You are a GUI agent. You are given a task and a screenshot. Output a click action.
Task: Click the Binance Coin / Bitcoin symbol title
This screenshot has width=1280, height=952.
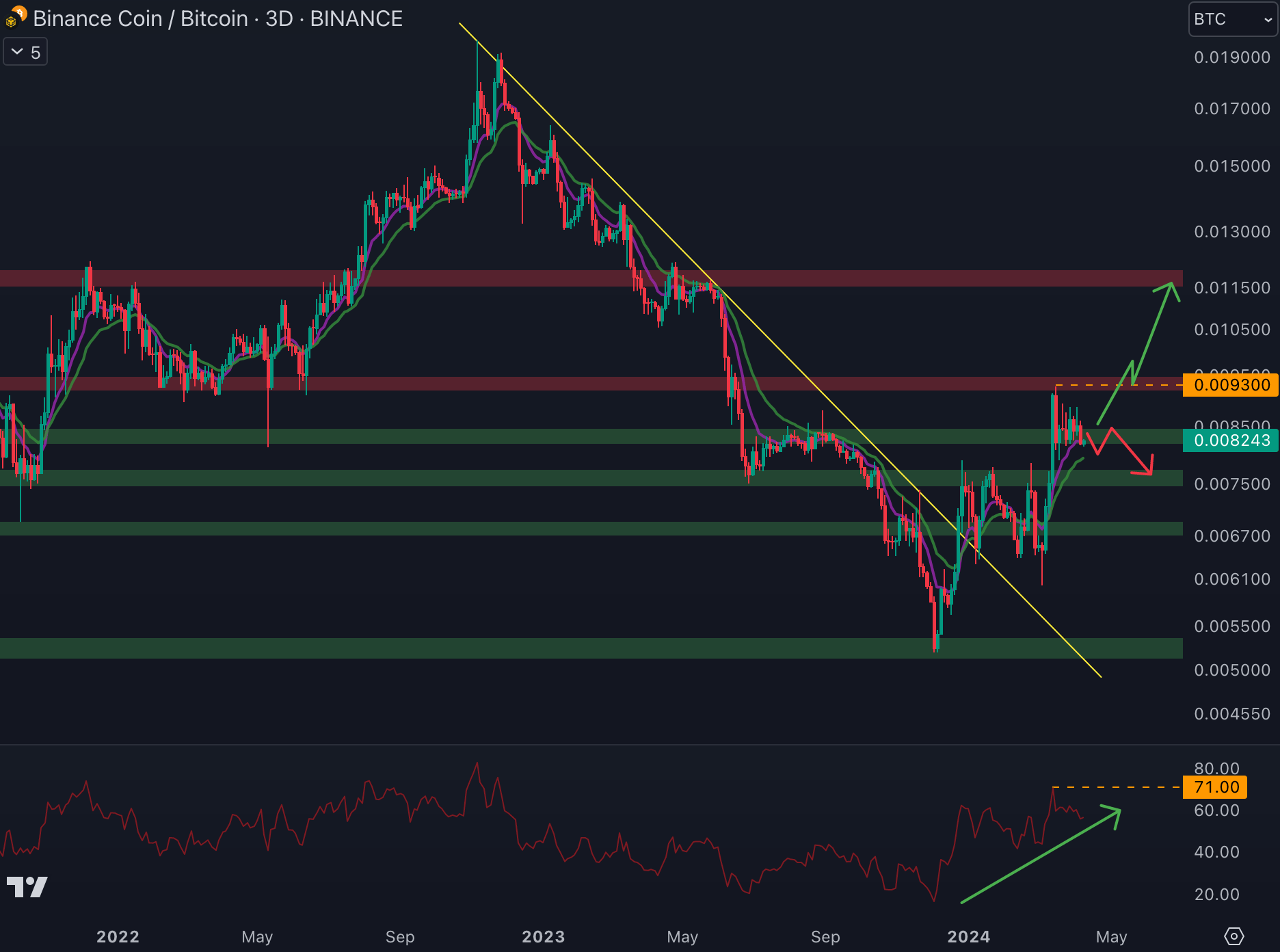[217, 18]
